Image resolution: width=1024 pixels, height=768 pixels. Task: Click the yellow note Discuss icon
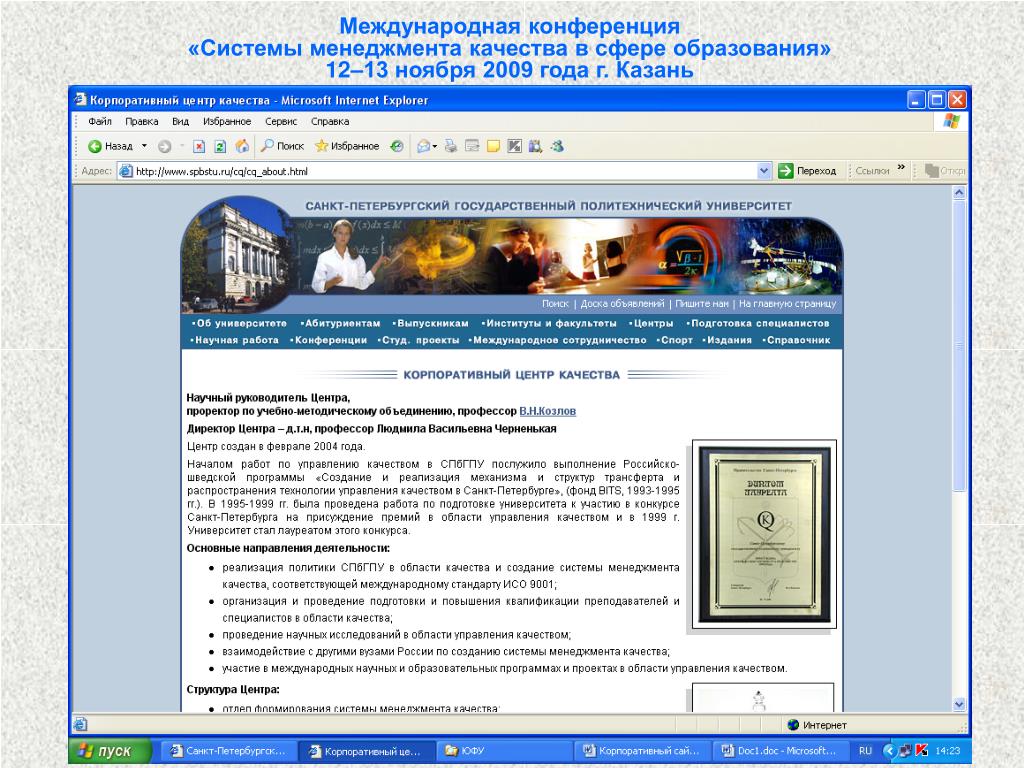coord(494,146)
